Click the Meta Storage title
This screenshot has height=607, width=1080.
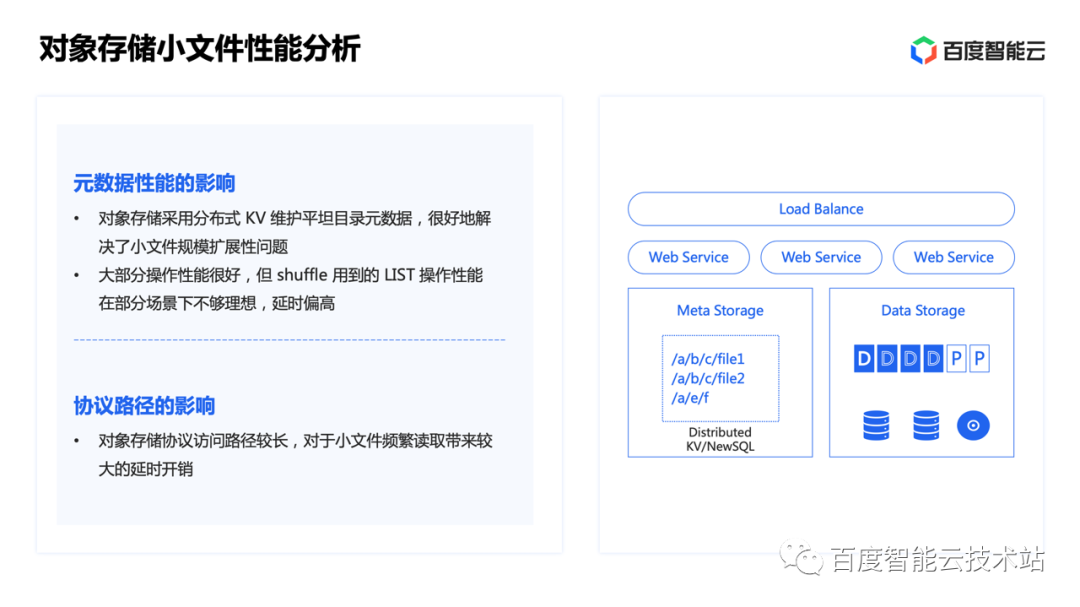(720, 311)
